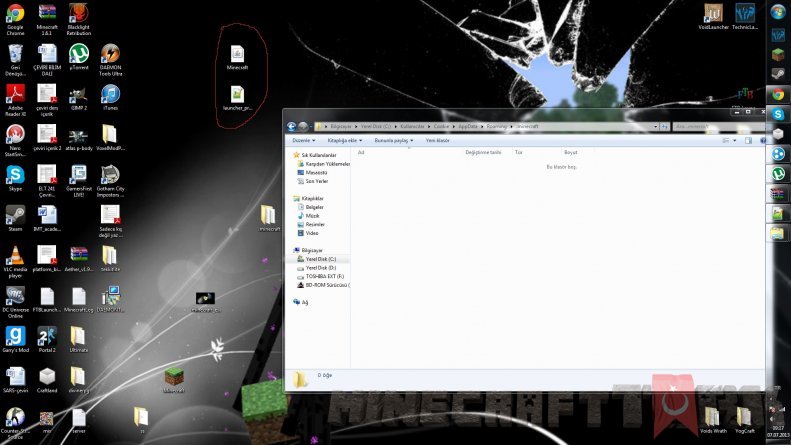Select Belgeler library in sidebar
The image size is (791, 445).
click(310, 207)
